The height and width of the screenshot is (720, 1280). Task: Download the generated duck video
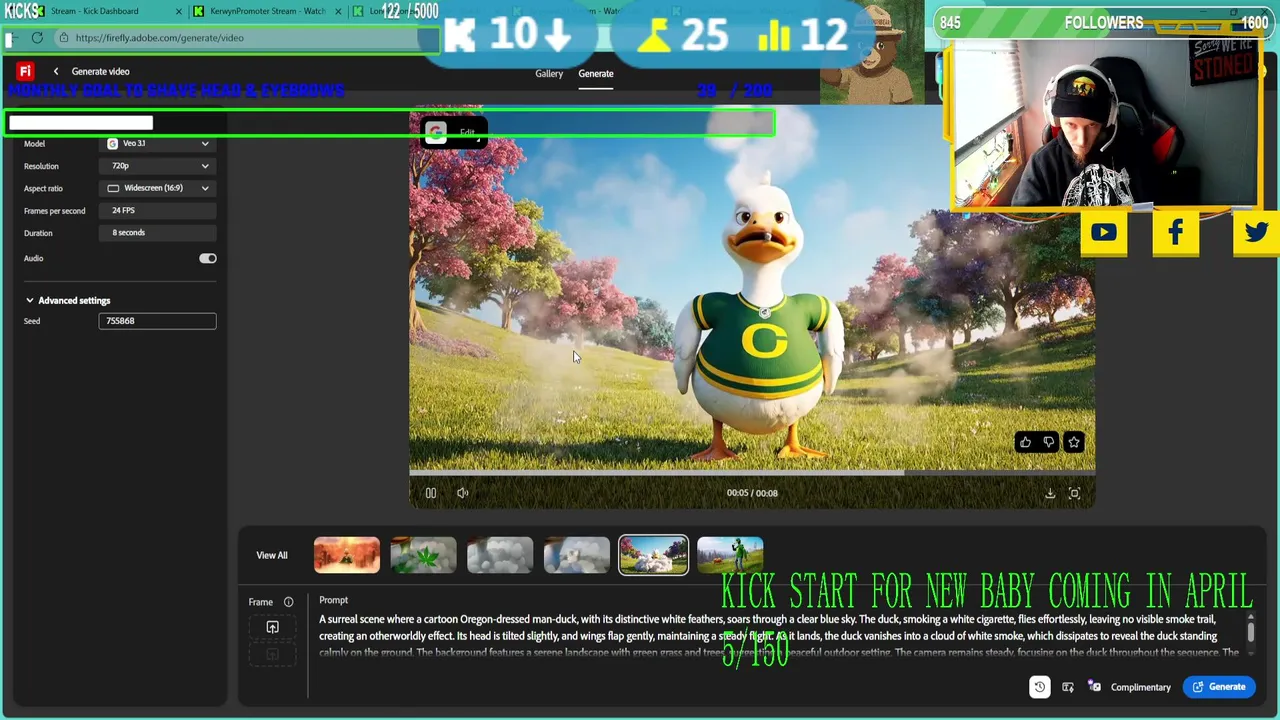point(1050,493)
